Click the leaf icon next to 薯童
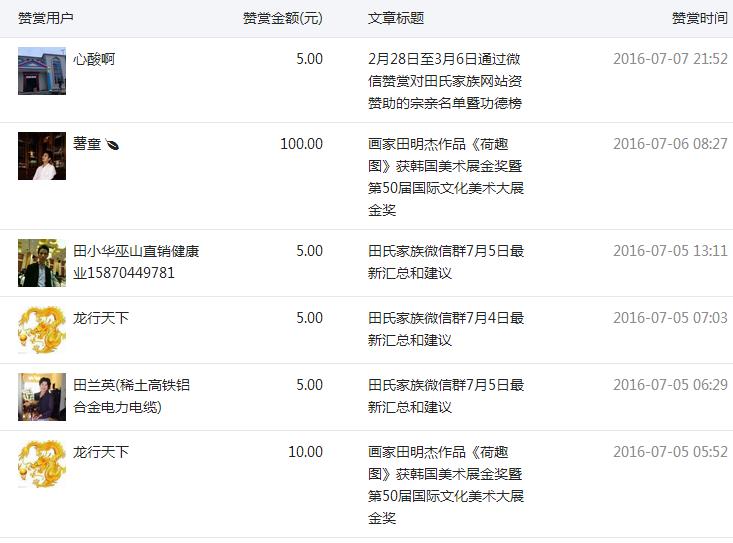The width and height of the screenshot is (733, 543). [x=112, y=145]
